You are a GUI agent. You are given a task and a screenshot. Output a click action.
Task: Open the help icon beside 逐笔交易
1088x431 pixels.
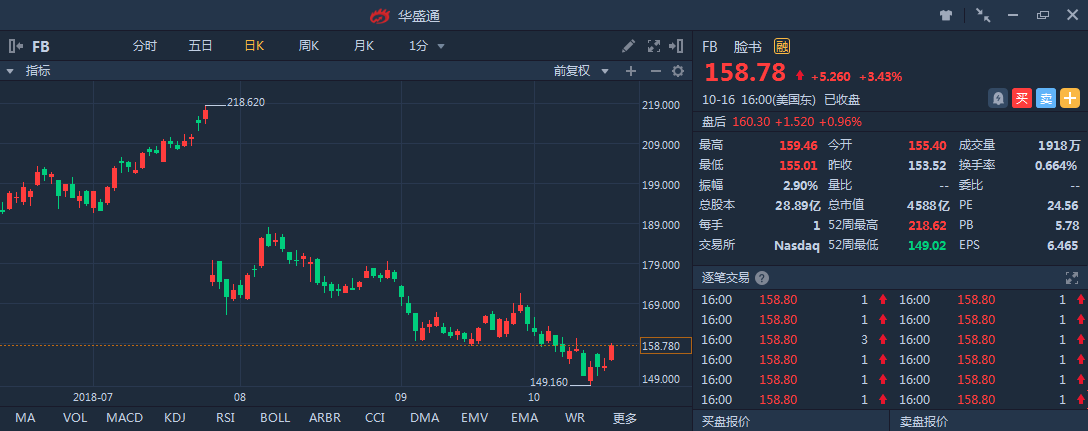click(762, 278)
